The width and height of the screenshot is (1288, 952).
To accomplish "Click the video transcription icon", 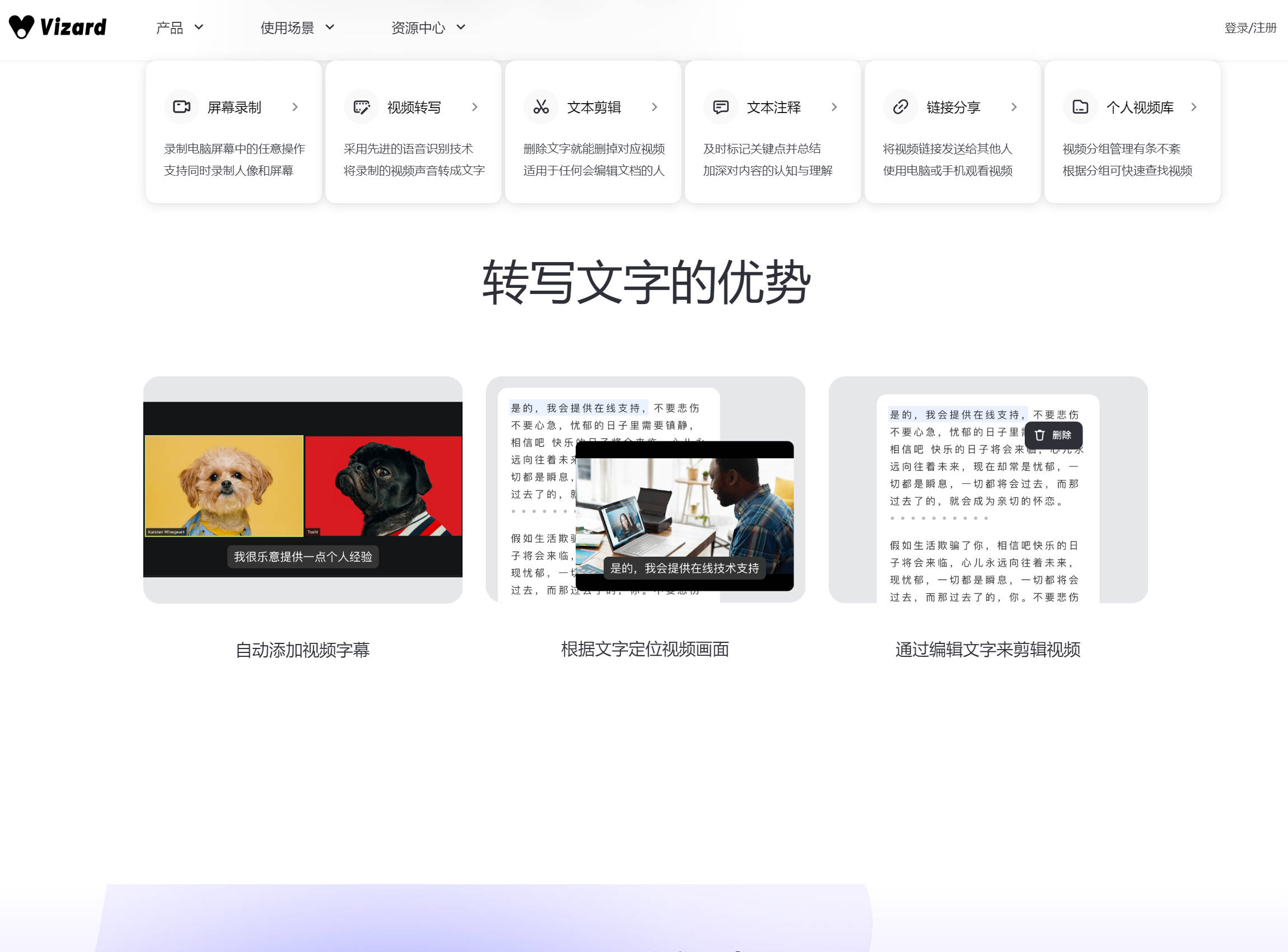I will [361, 106].
